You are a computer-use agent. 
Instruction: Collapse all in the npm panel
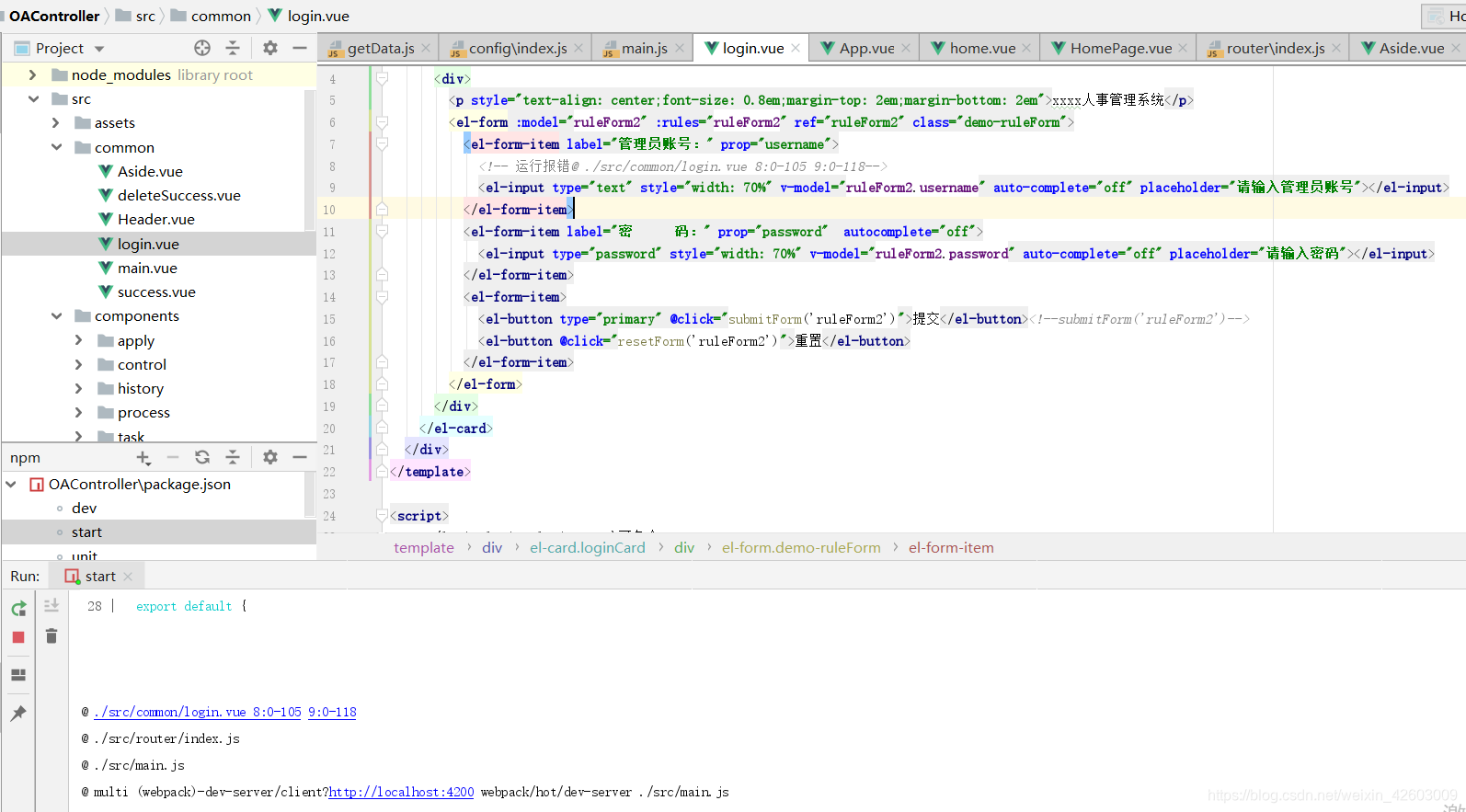tap(233, 457)
